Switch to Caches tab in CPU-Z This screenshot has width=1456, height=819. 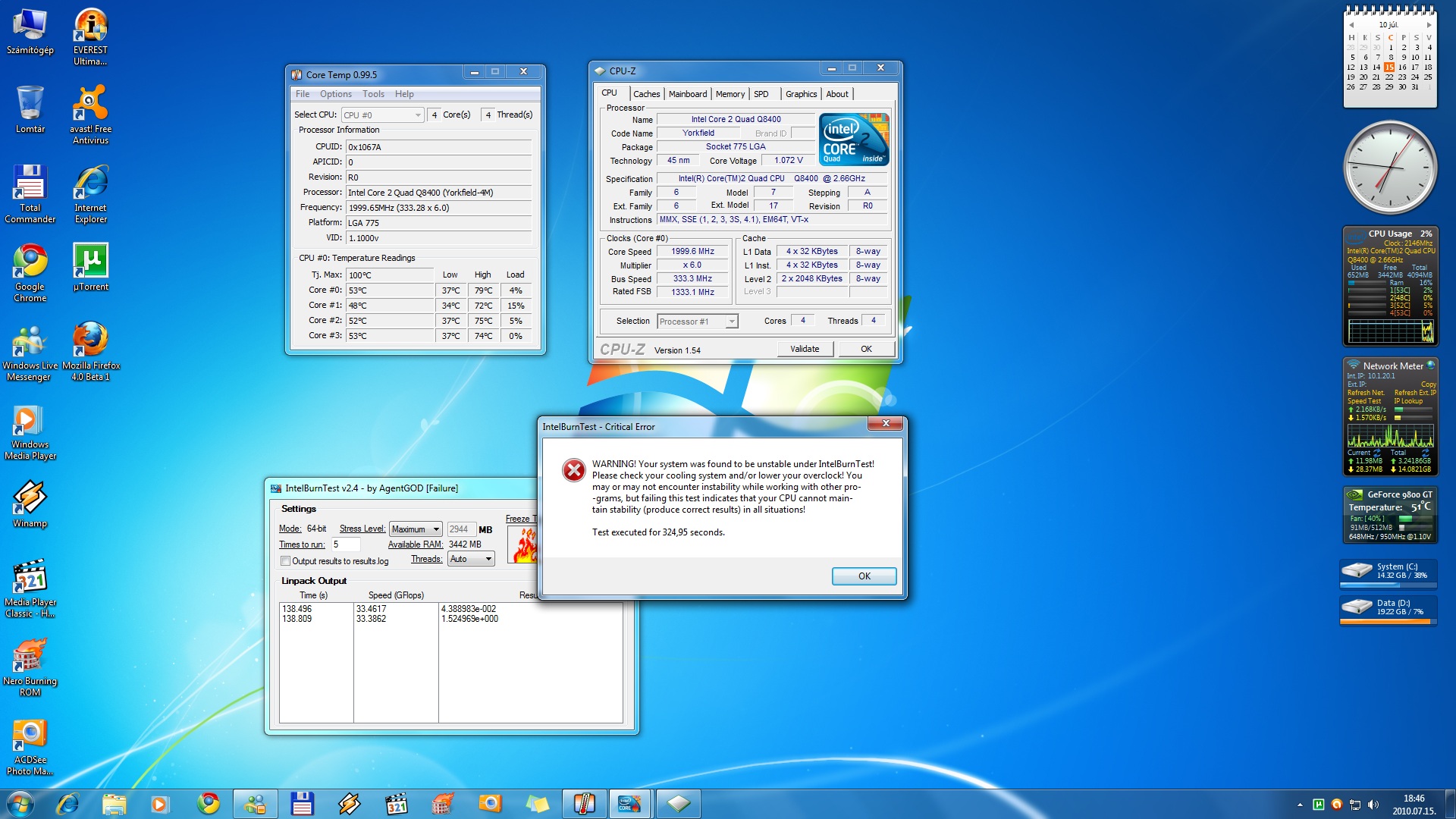point(647,94)
